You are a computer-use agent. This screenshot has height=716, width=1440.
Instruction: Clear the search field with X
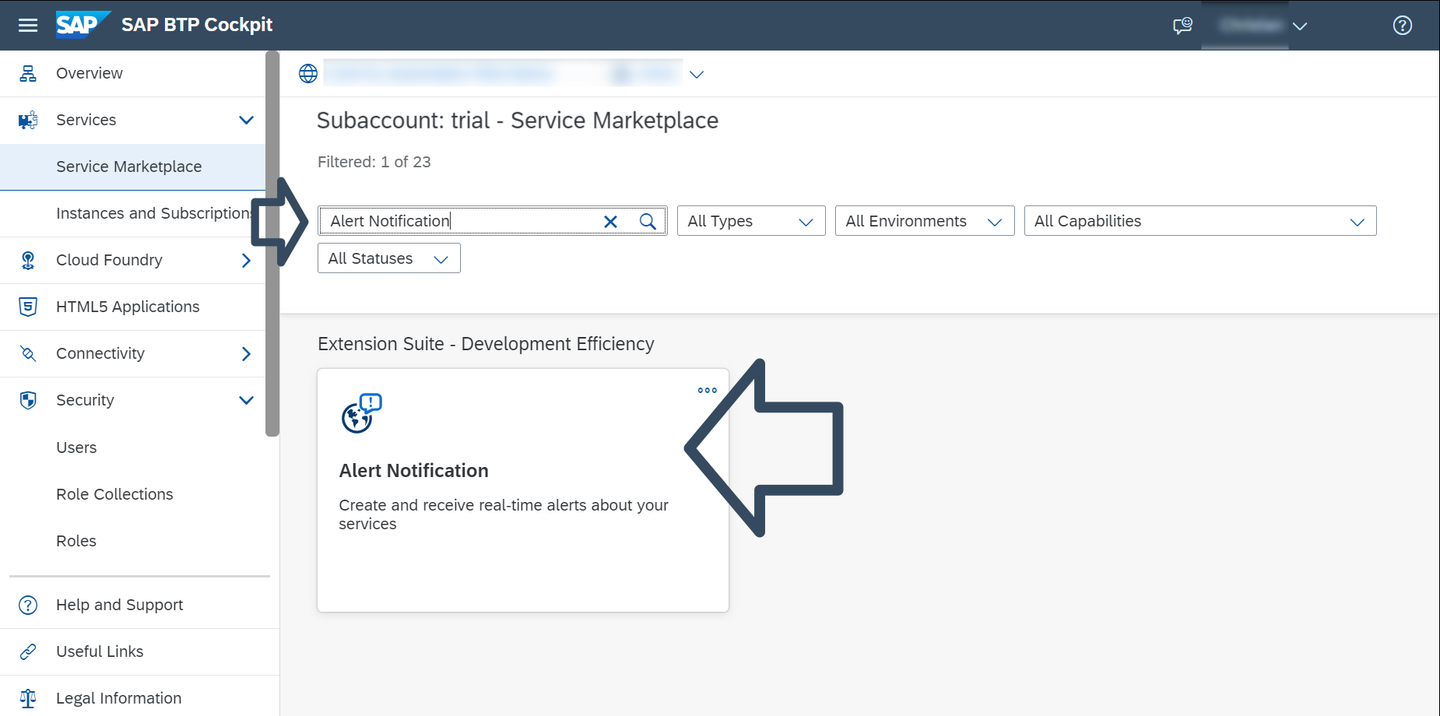[x=611, y=222]
